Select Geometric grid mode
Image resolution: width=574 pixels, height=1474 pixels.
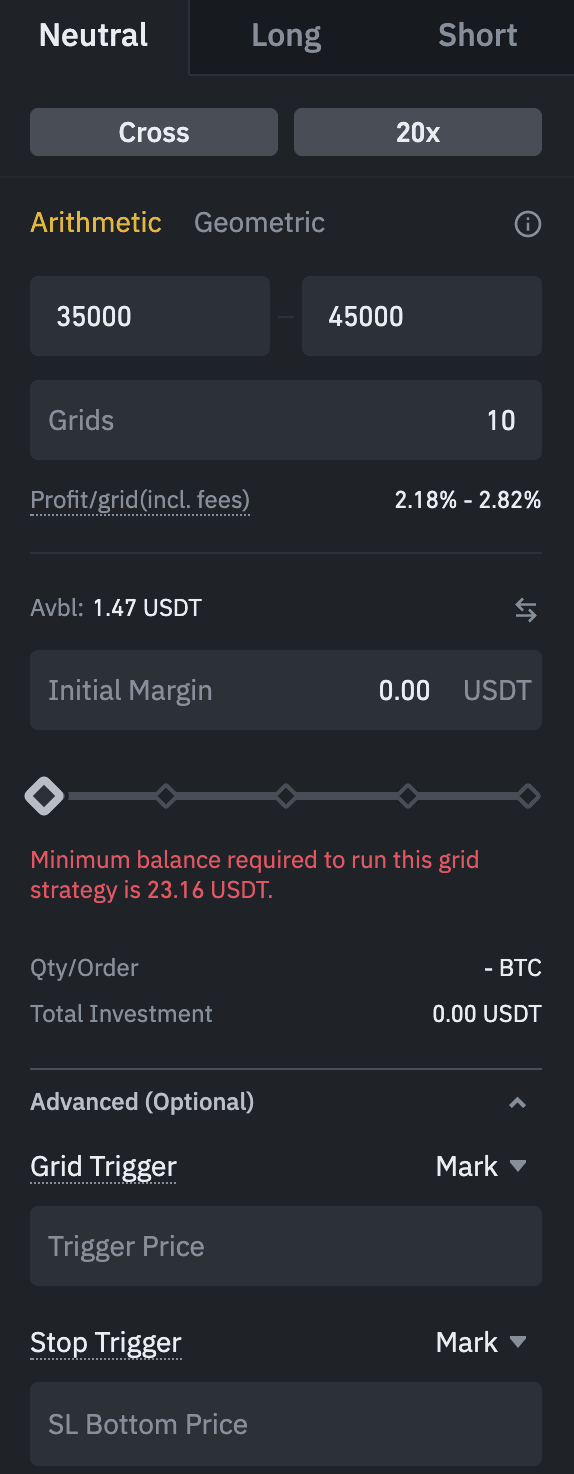click(259, 222)
